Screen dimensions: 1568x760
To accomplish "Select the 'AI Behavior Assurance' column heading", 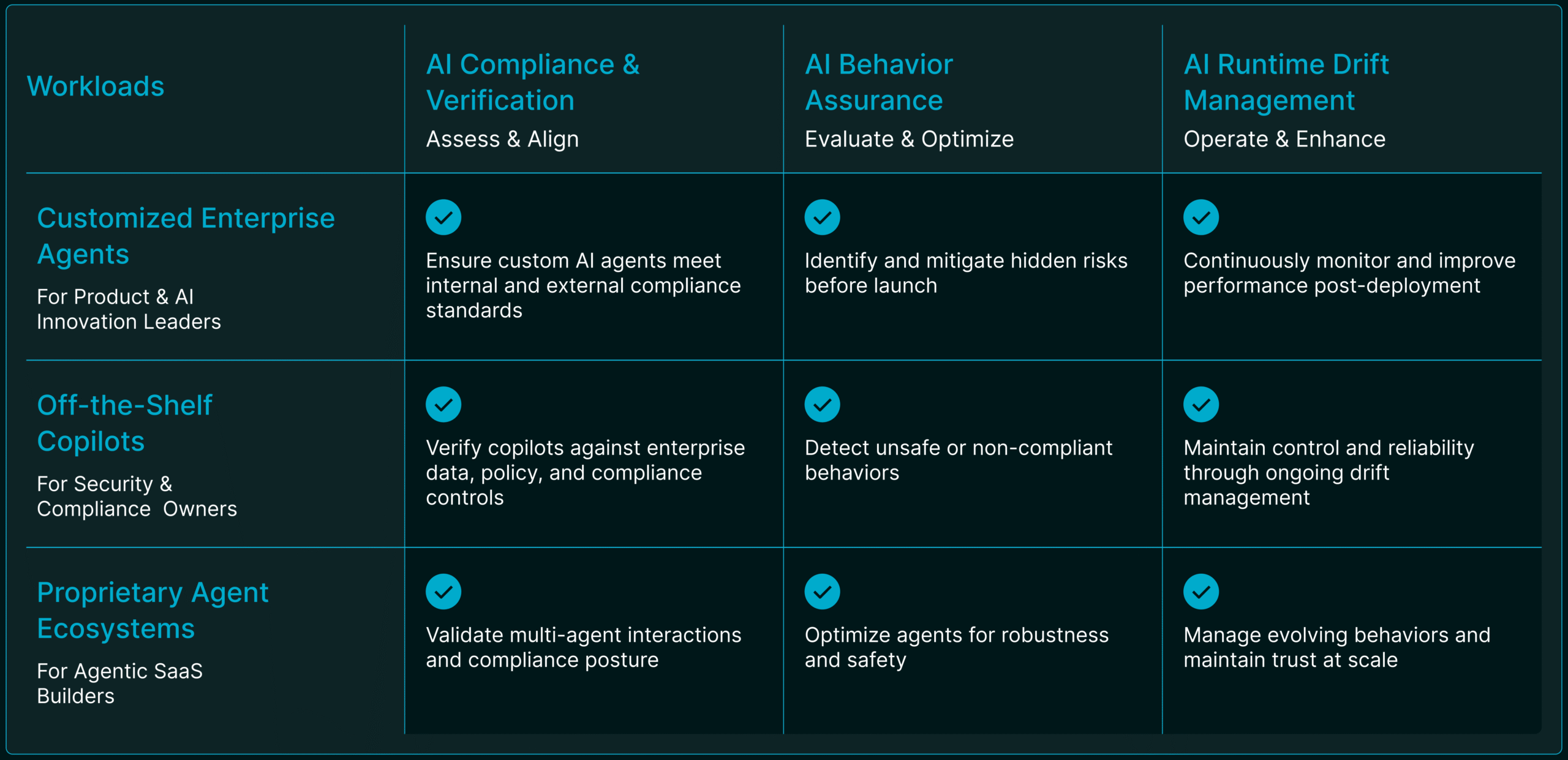I will click(878, 82).
